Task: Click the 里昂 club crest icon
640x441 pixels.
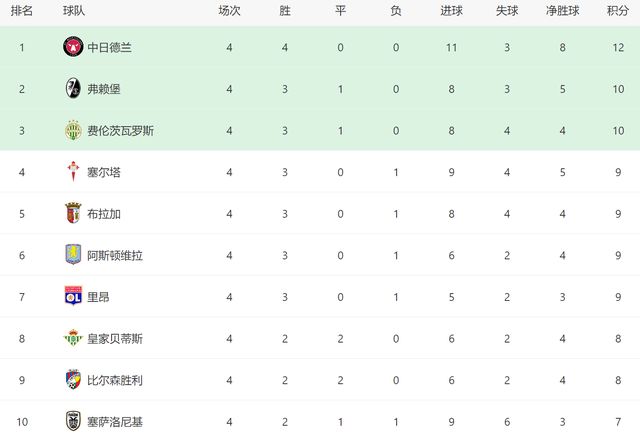Action: click(x=72, y=297)
